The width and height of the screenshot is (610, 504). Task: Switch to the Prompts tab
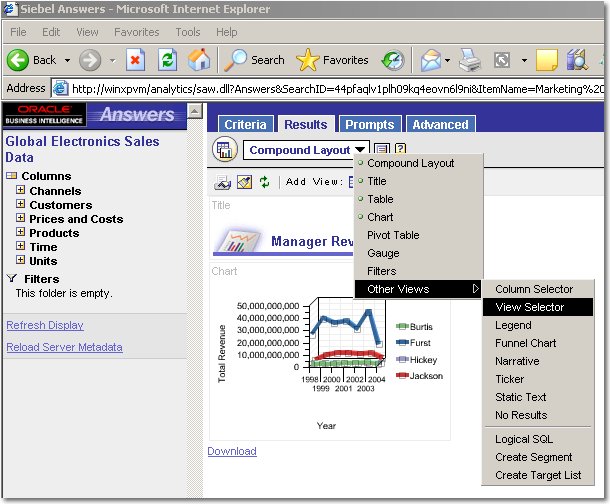pos(370,124)
